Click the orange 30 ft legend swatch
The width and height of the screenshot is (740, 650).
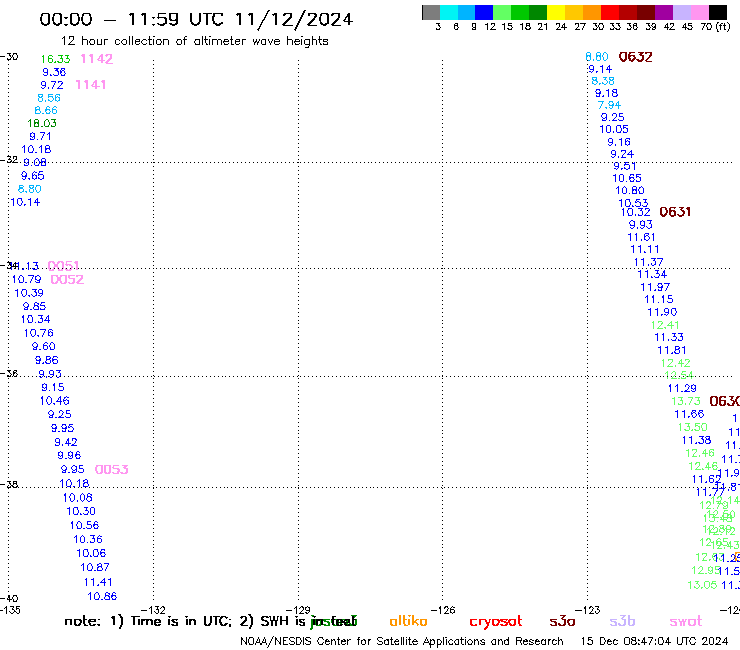click(592, 12)
